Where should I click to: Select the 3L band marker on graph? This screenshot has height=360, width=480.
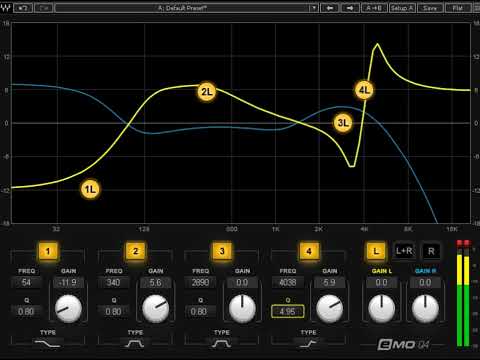point(343,123)
